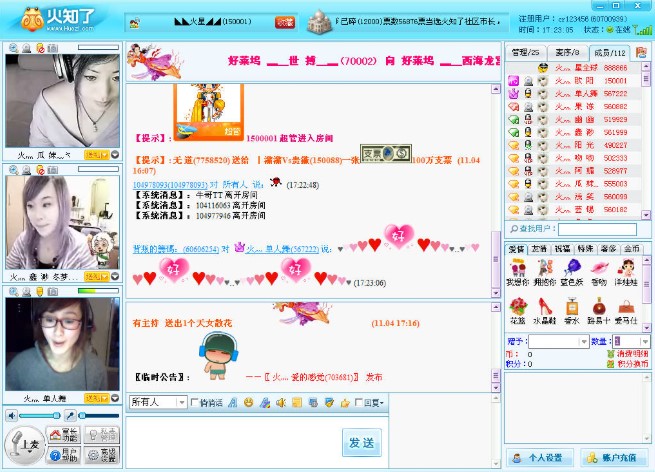Open the settings button with gear icon

pyautogui.click(x=102, y=455)
